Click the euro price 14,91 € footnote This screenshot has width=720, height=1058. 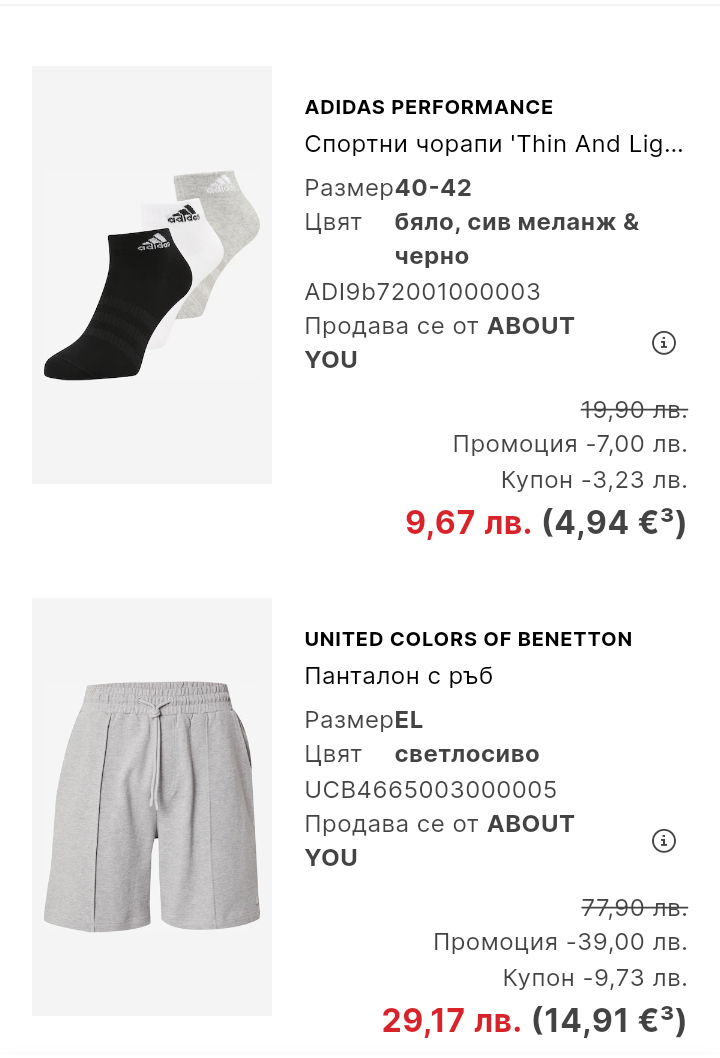pos(609,1020)
